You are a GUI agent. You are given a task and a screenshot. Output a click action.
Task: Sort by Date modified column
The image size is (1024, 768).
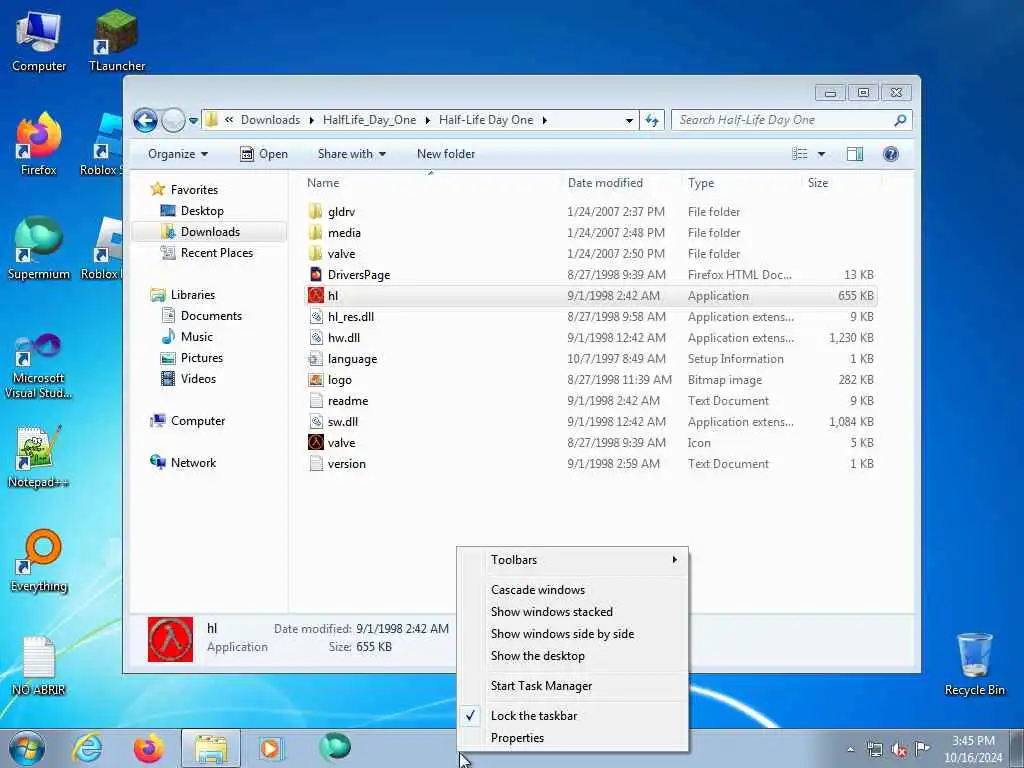[x=622, y=183]
